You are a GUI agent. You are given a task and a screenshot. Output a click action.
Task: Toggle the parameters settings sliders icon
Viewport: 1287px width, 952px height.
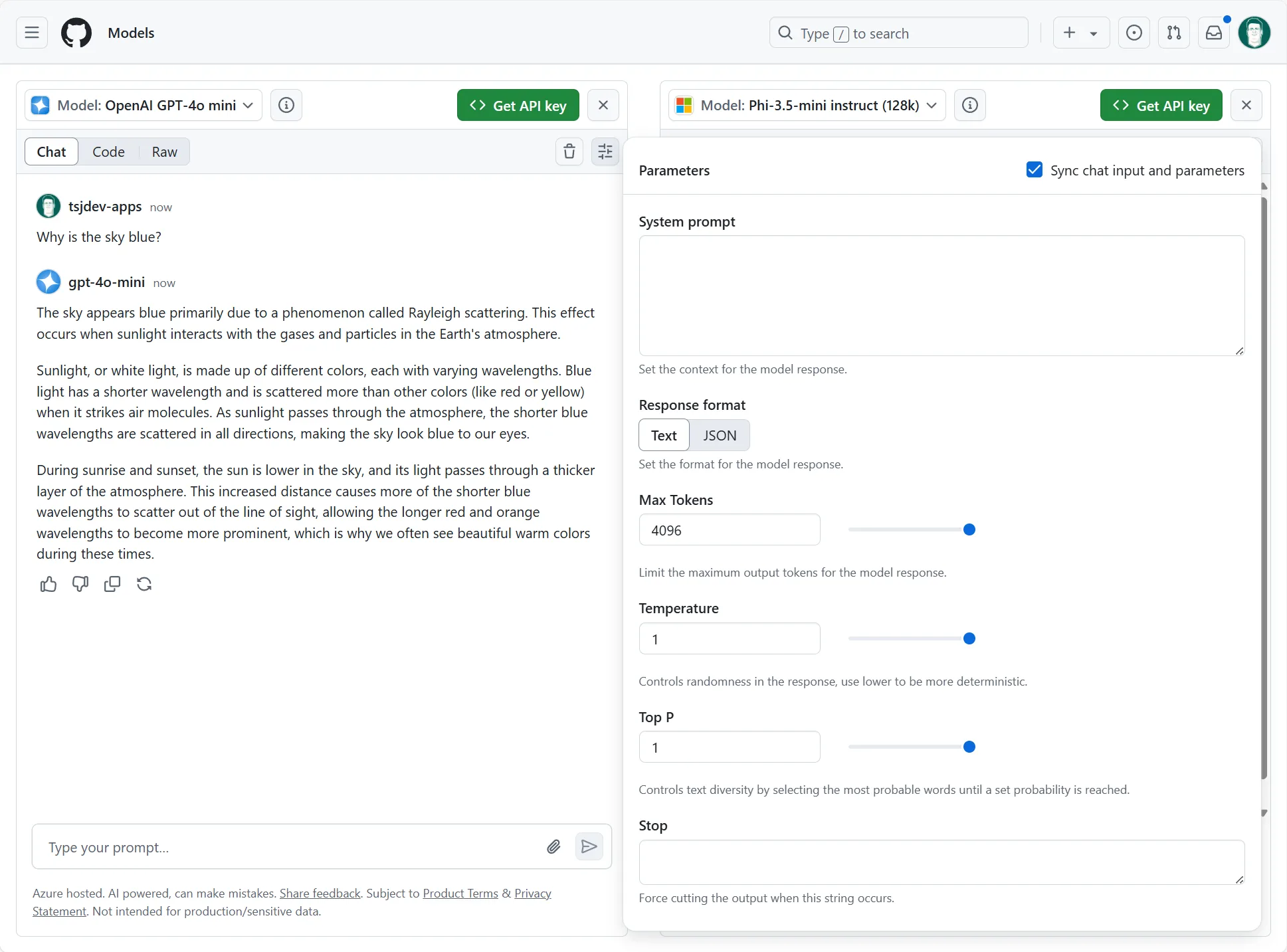coord(605,151)
